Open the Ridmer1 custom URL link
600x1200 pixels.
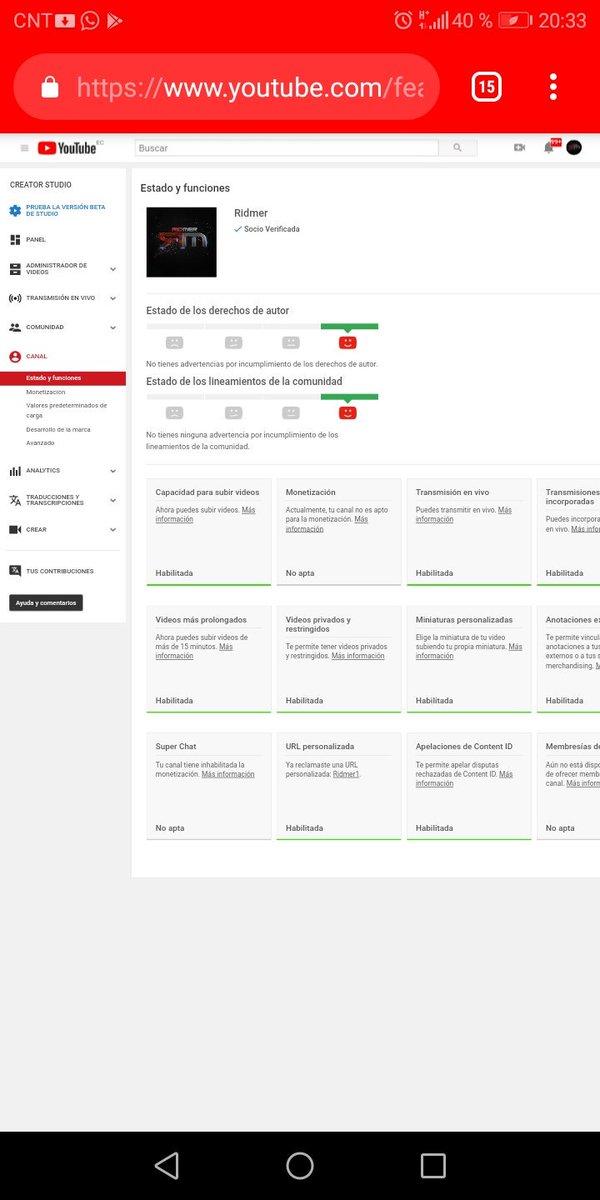346,774
